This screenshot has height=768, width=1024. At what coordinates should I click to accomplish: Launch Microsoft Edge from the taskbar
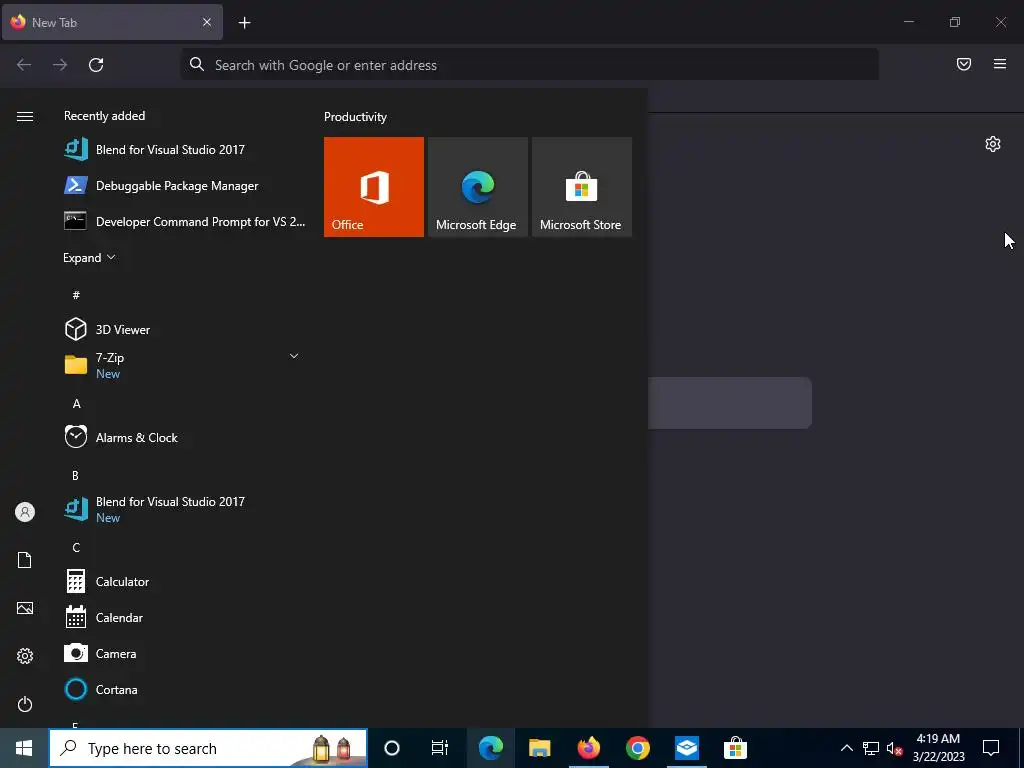tap(490, 748)
